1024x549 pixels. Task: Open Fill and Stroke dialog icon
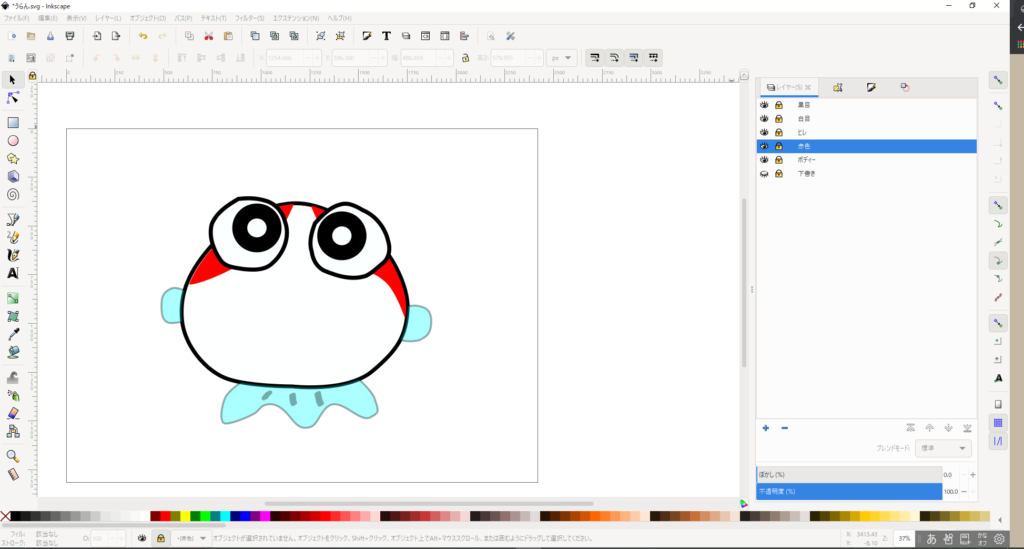coord(367,36)
